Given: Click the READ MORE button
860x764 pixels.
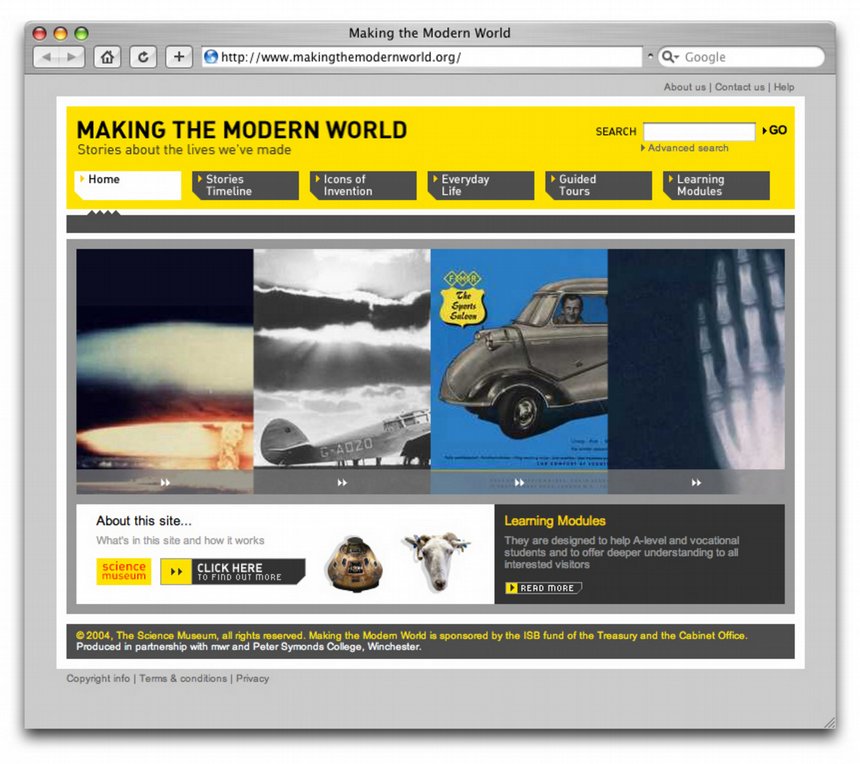Looking at the screenshot, I should pyautogui.click(x=544, y=588).
